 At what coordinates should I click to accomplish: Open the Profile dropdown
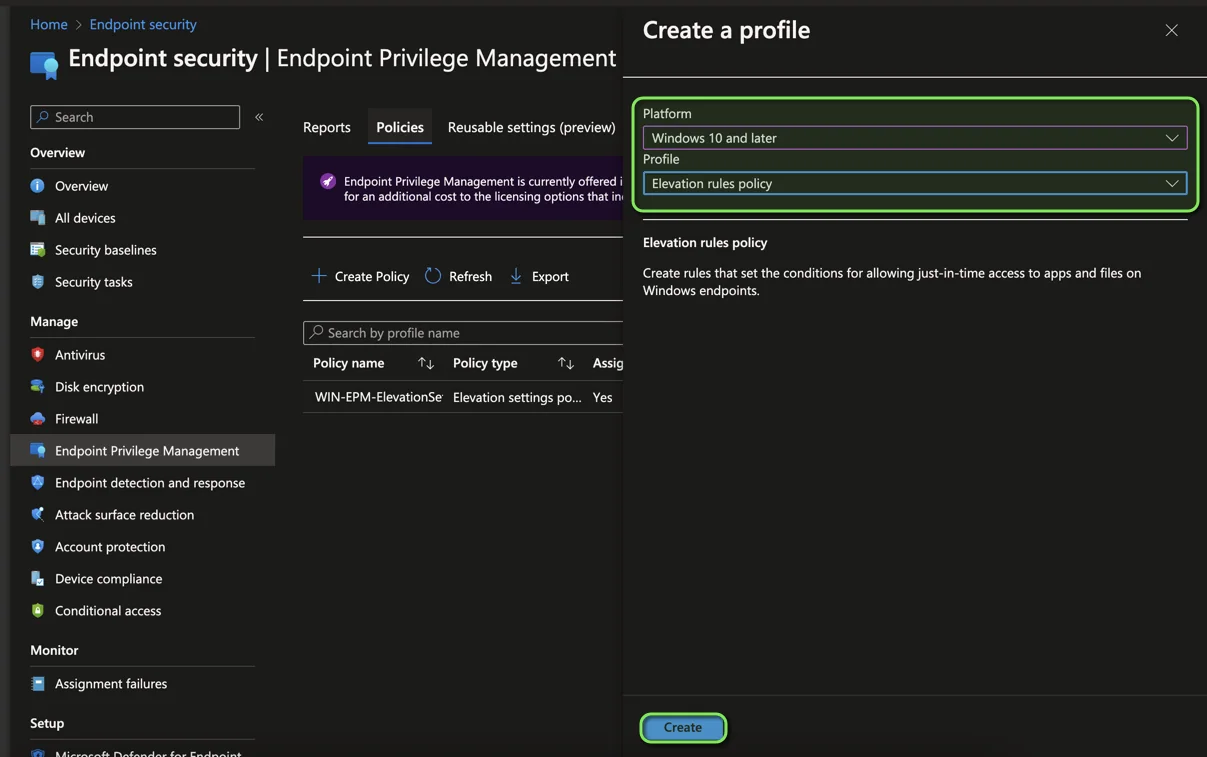(915, 184)
